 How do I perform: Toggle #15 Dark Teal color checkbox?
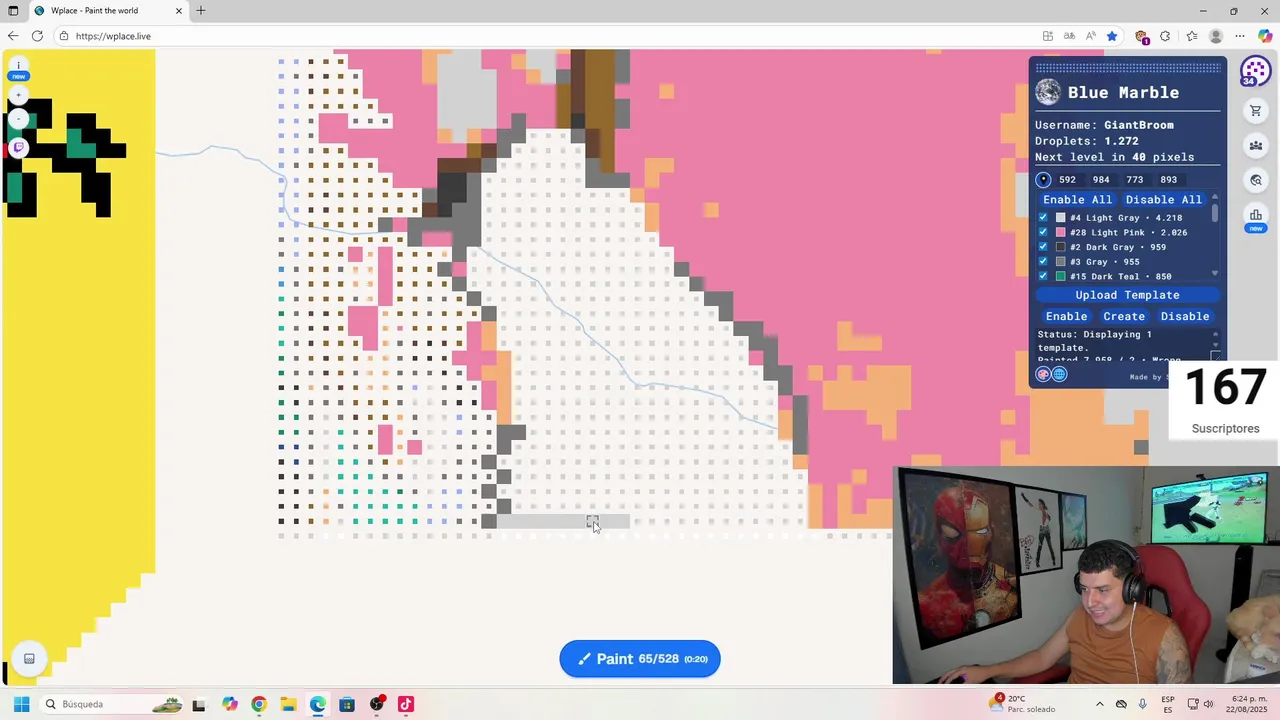[x=1043, y=276]
